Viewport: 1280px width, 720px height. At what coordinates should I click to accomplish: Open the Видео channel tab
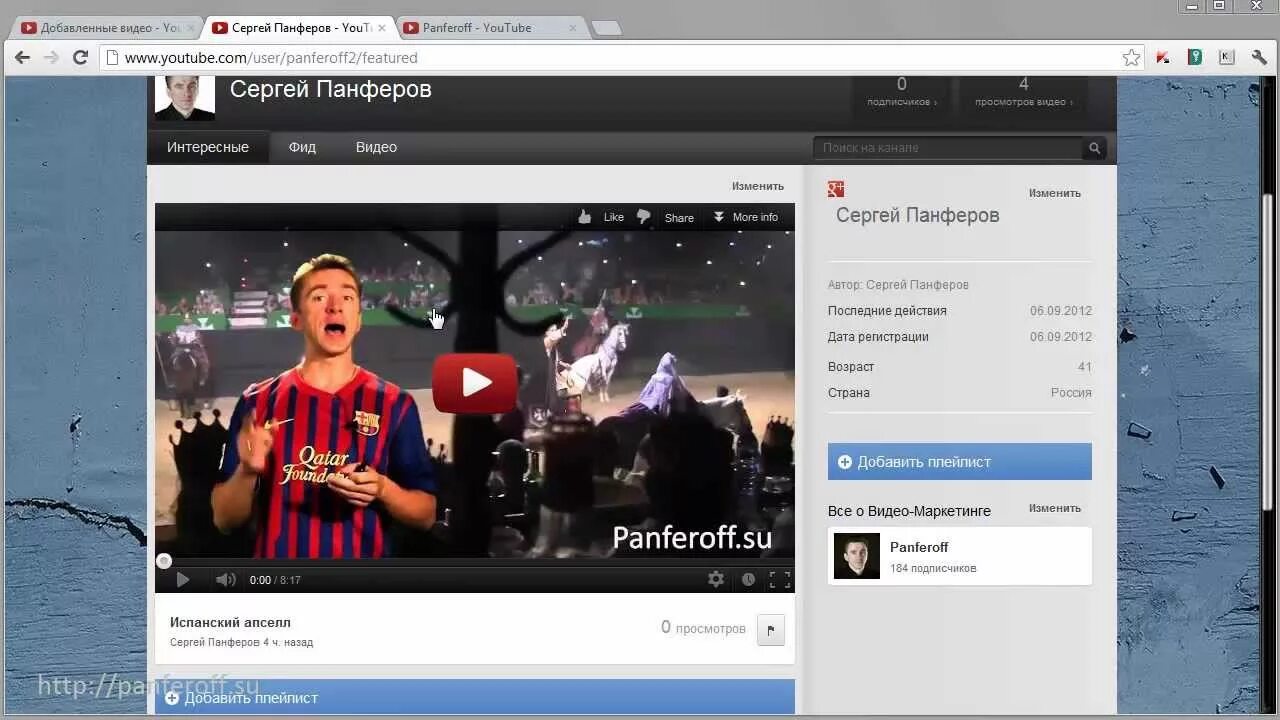click(376, 147)
